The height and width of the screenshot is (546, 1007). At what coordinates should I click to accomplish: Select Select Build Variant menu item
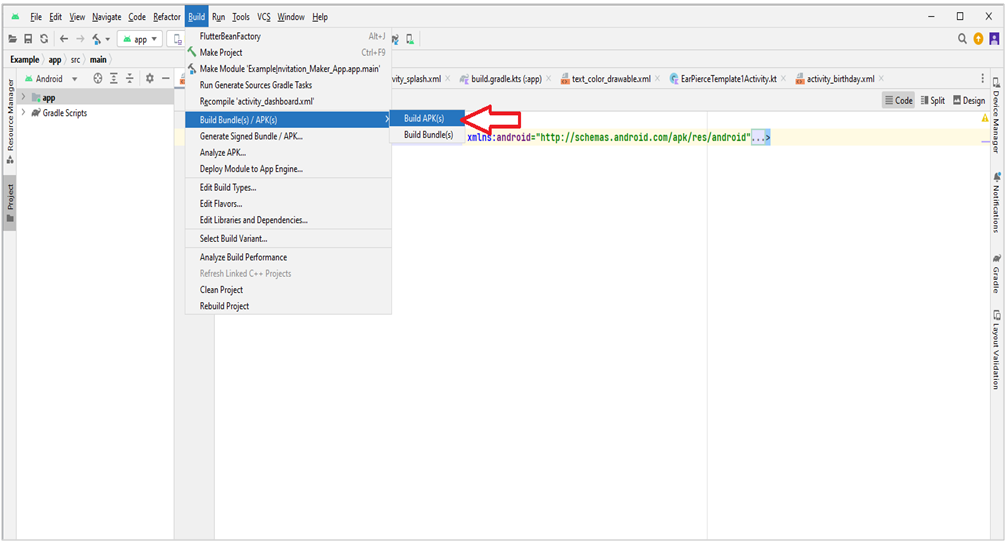tap(288, 238)
